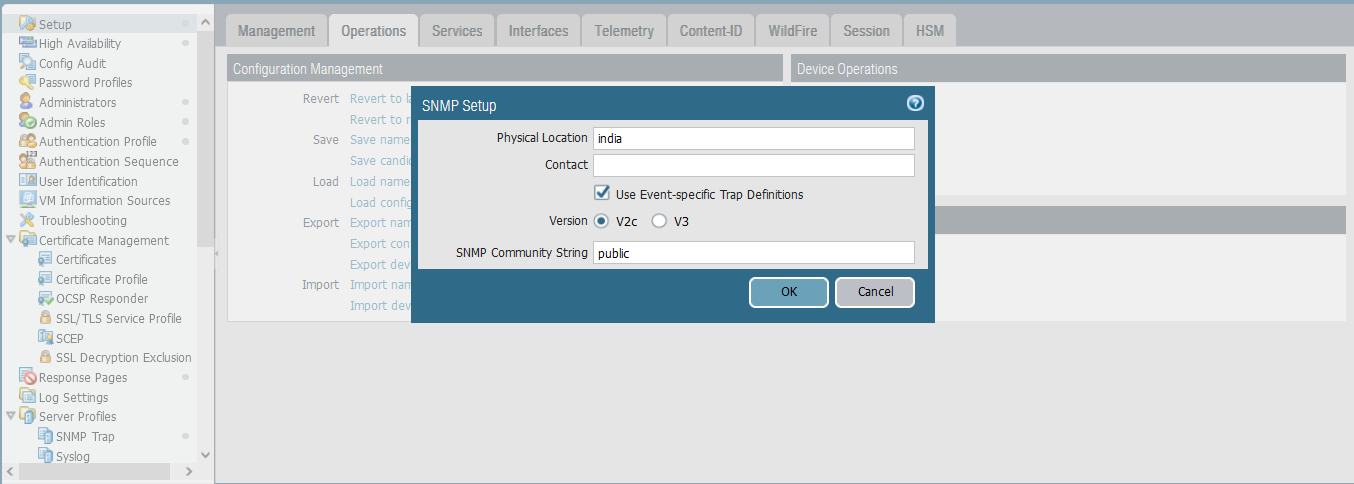Click the Certificate Profile icon
Viewport: 1354px width, 484px height.
coord(45,279)
